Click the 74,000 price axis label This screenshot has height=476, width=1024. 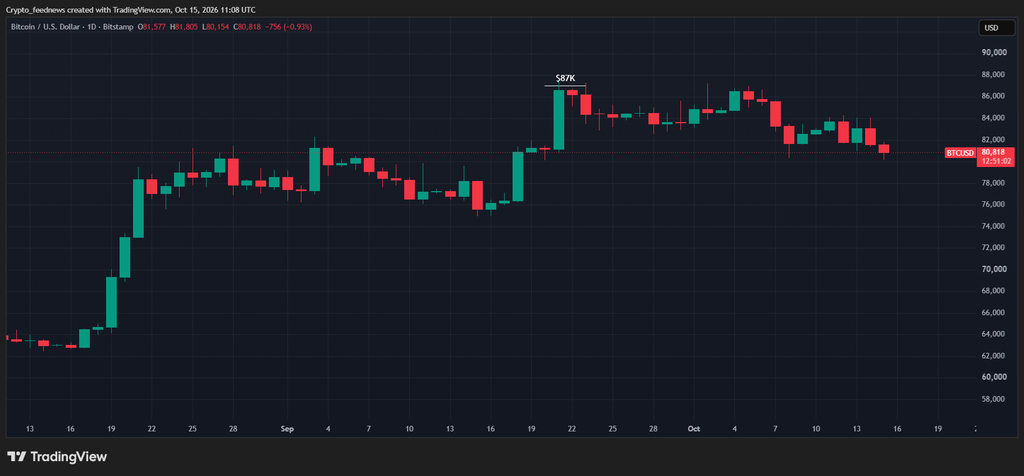tap(994, 226)
